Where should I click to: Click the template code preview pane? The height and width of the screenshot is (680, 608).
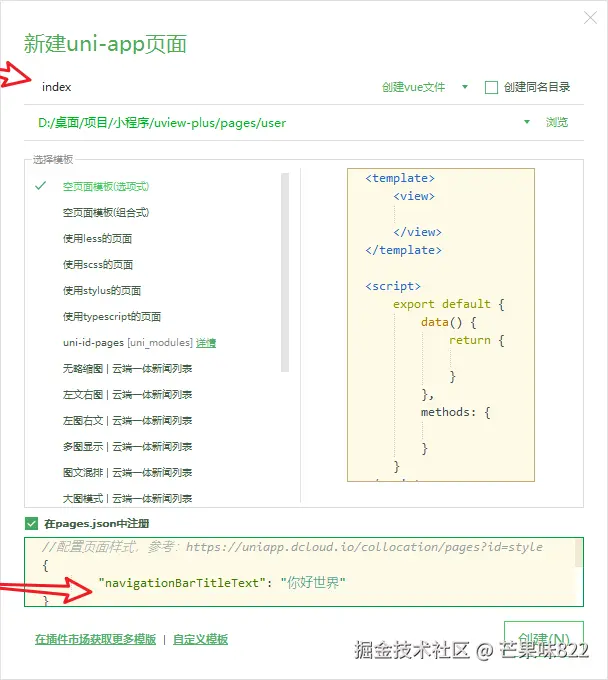pyautogui.click(x=441, y=325)
